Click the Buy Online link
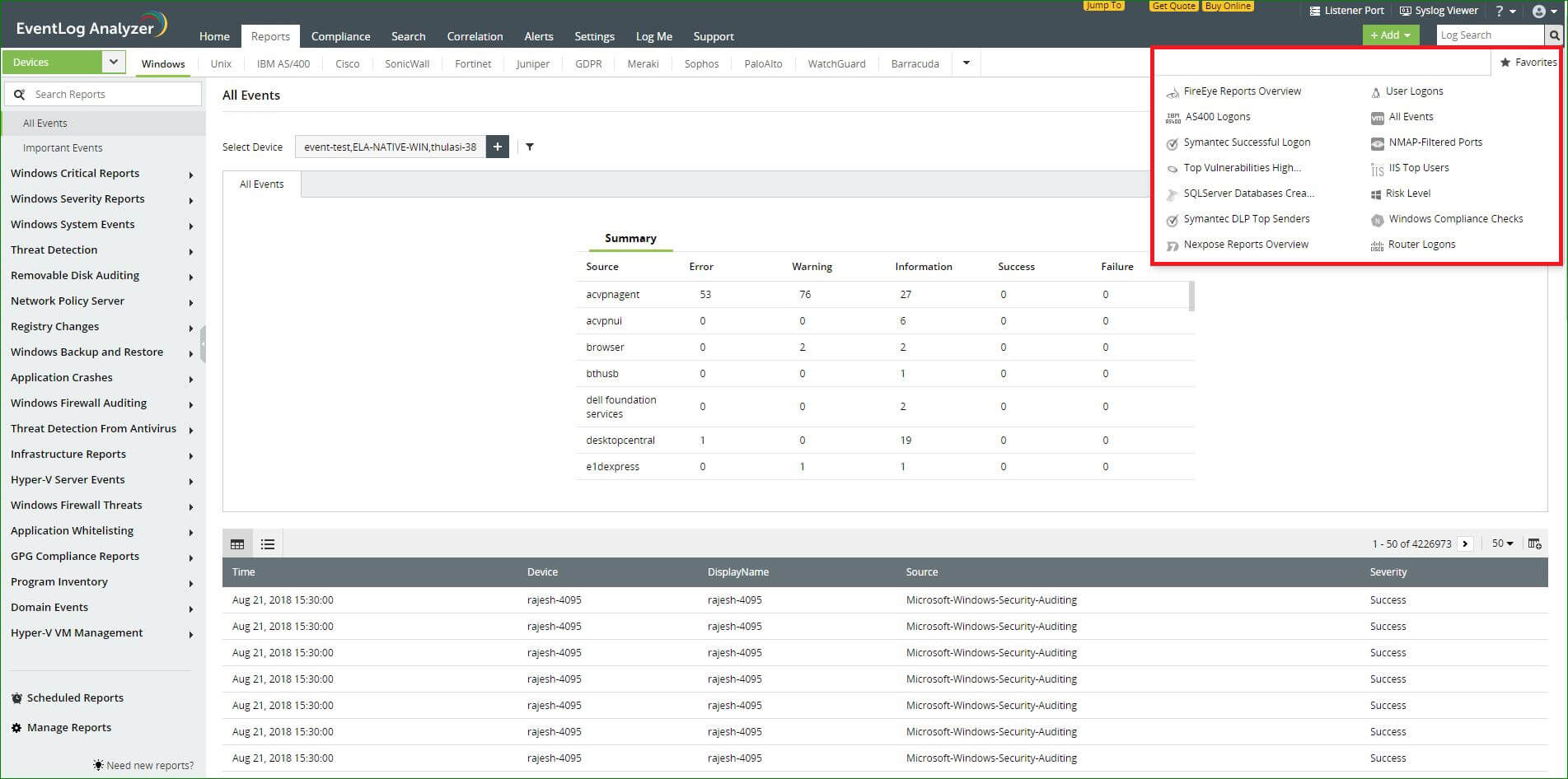The width and height of the screenshot is (1568, 779). (1228, 6)
